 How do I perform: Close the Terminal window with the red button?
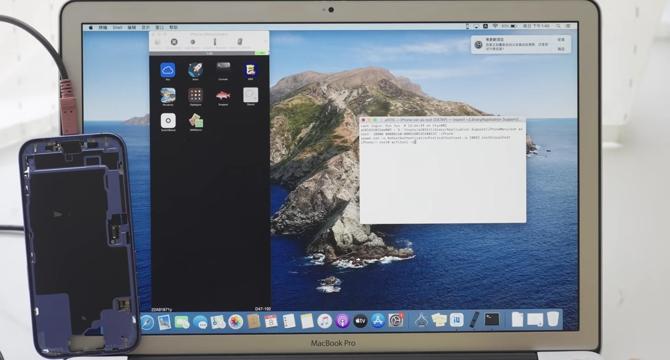click(x=363, y=120)
